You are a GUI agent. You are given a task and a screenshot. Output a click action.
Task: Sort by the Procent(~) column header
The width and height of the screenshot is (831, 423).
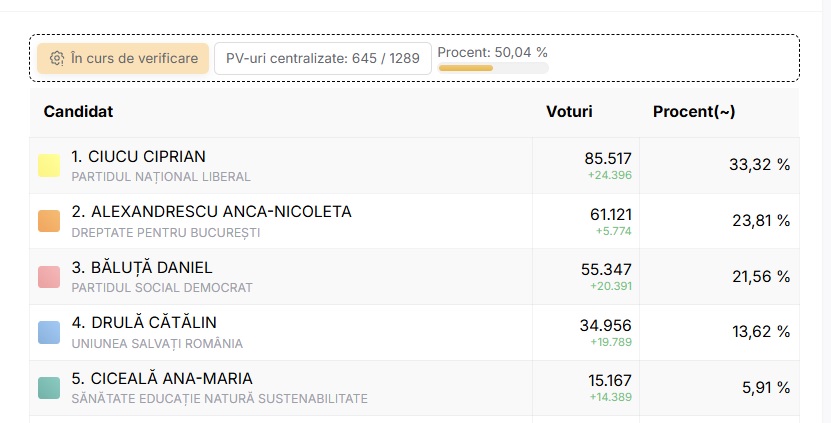click(x=694, y=112)
